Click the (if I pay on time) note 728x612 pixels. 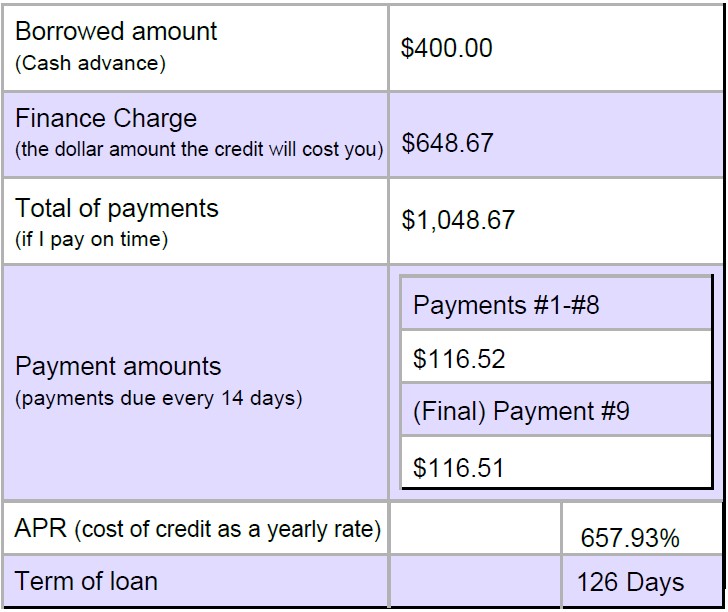[91, 240]
